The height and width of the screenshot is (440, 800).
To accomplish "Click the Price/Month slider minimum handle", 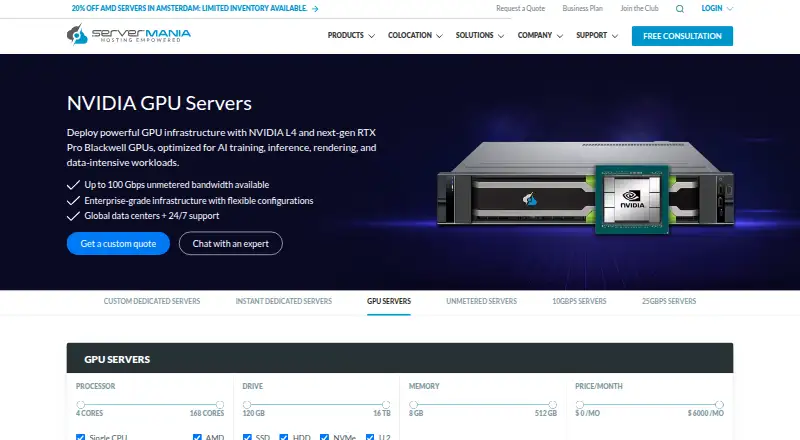I will (580, 405).
